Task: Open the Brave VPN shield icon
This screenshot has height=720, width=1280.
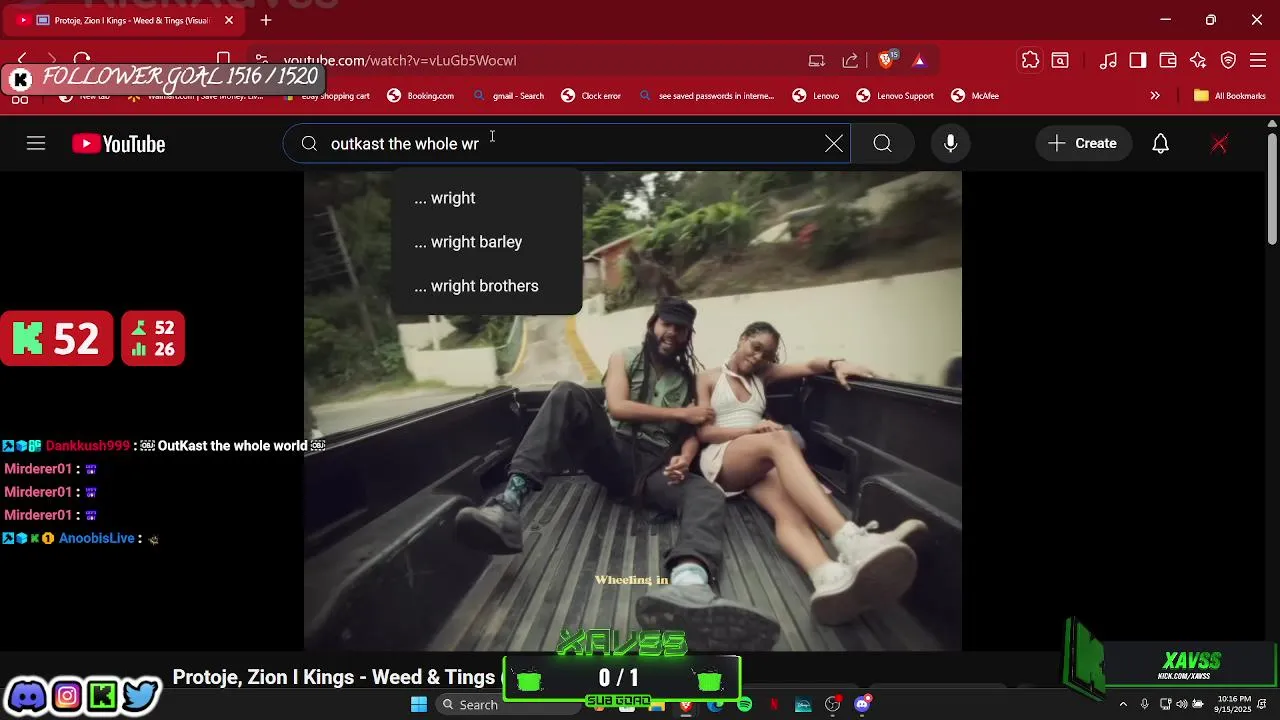Action: [1229, 60]
